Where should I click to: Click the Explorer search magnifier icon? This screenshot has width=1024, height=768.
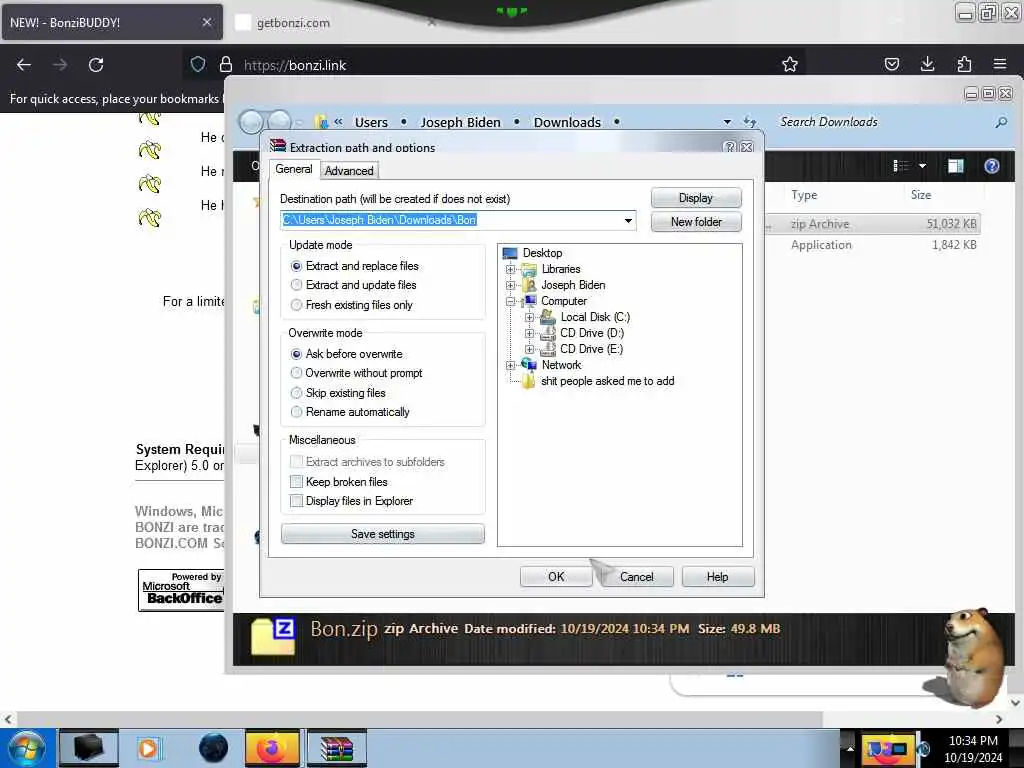1000,122
